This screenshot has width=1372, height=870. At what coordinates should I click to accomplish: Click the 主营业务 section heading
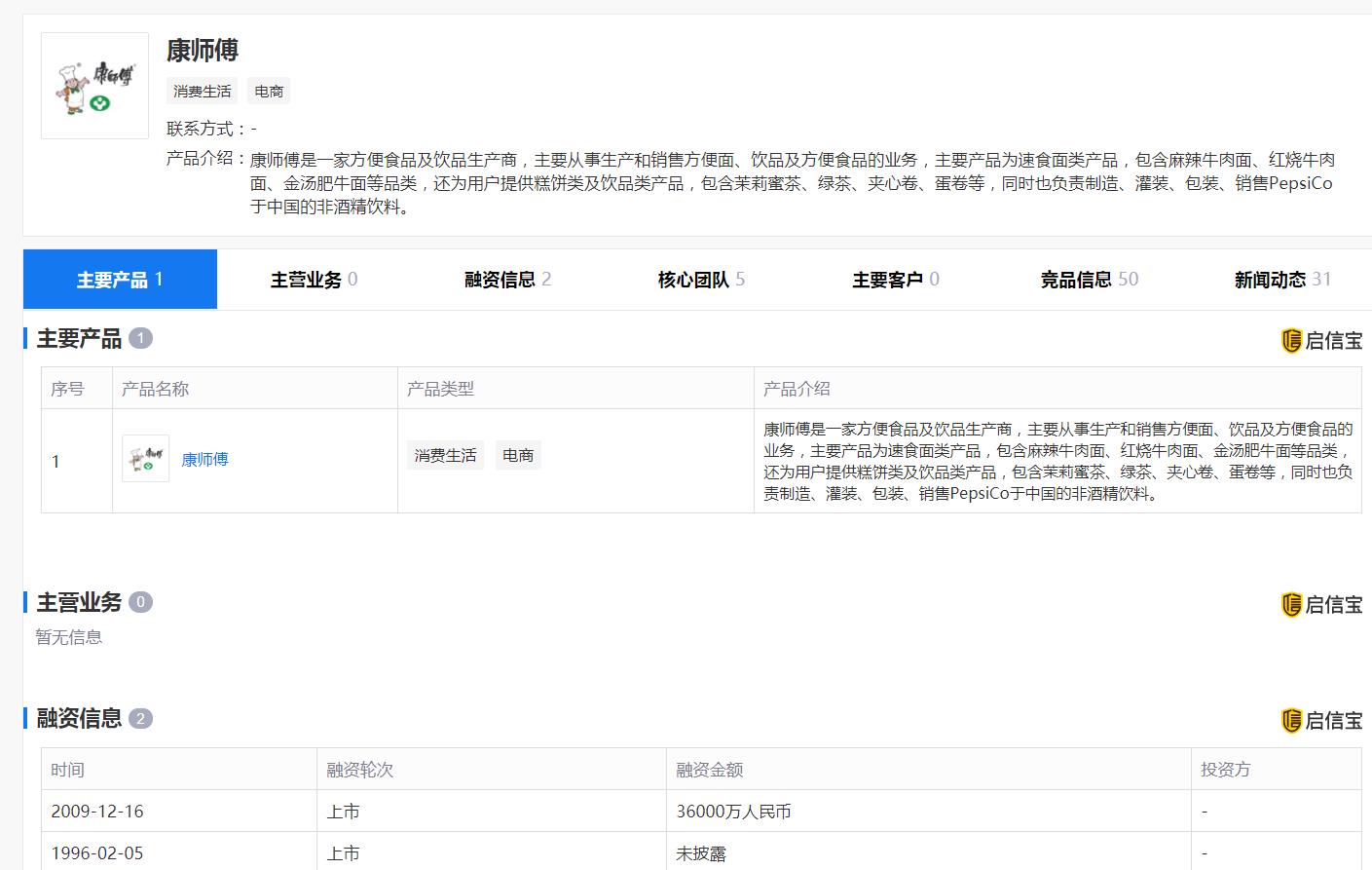pyautogui.click(x=79, y=602)
